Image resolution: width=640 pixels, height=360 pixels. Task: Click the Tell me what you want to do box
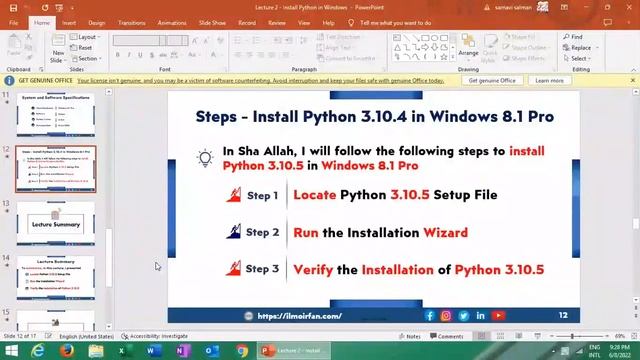click(395, 23)
